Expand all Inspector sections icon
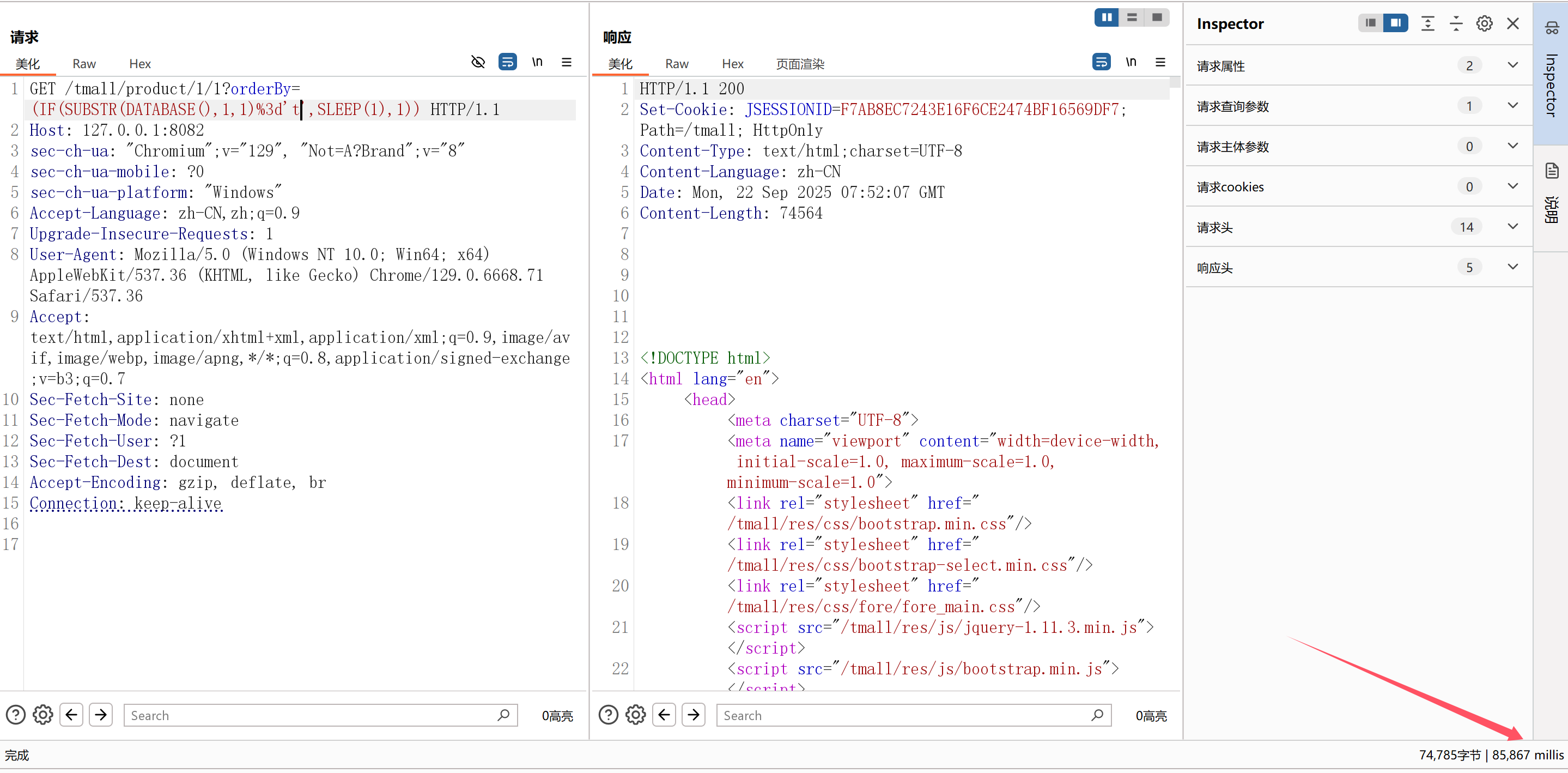This screenshot has height=773, width=1568. 1427,24
